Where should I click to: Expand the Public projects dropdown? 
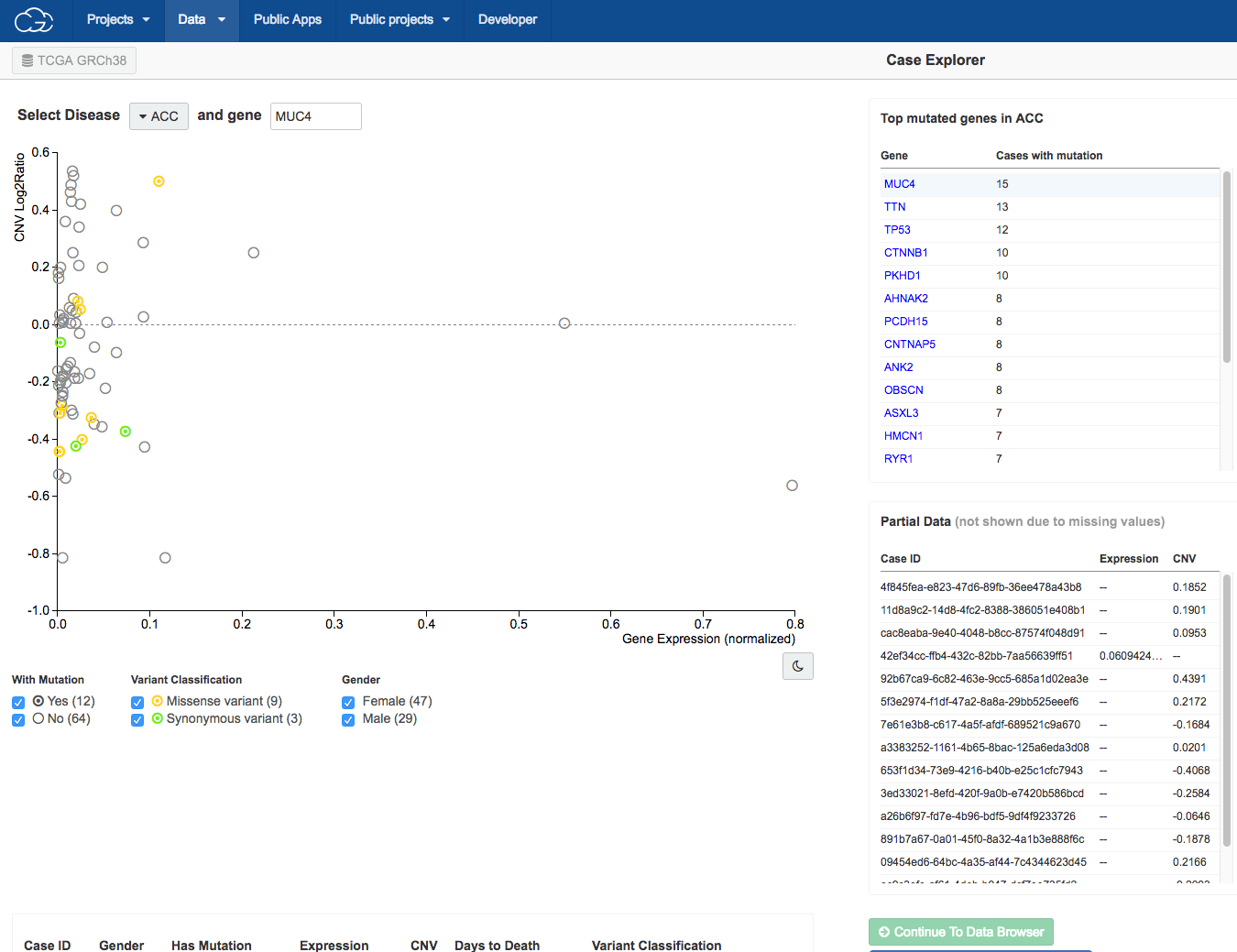tap(400, 19)
